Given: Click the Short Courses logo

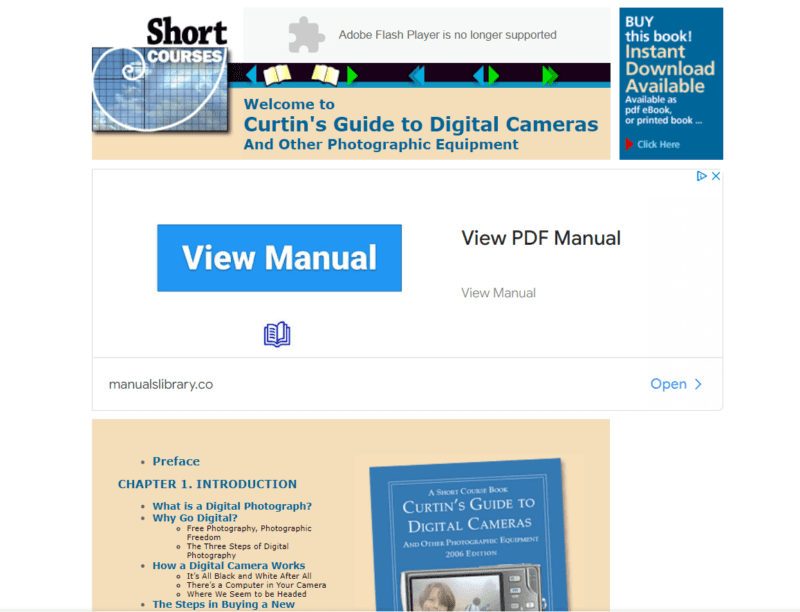Looking at the screenshot, I should click(x=160, y=74).
